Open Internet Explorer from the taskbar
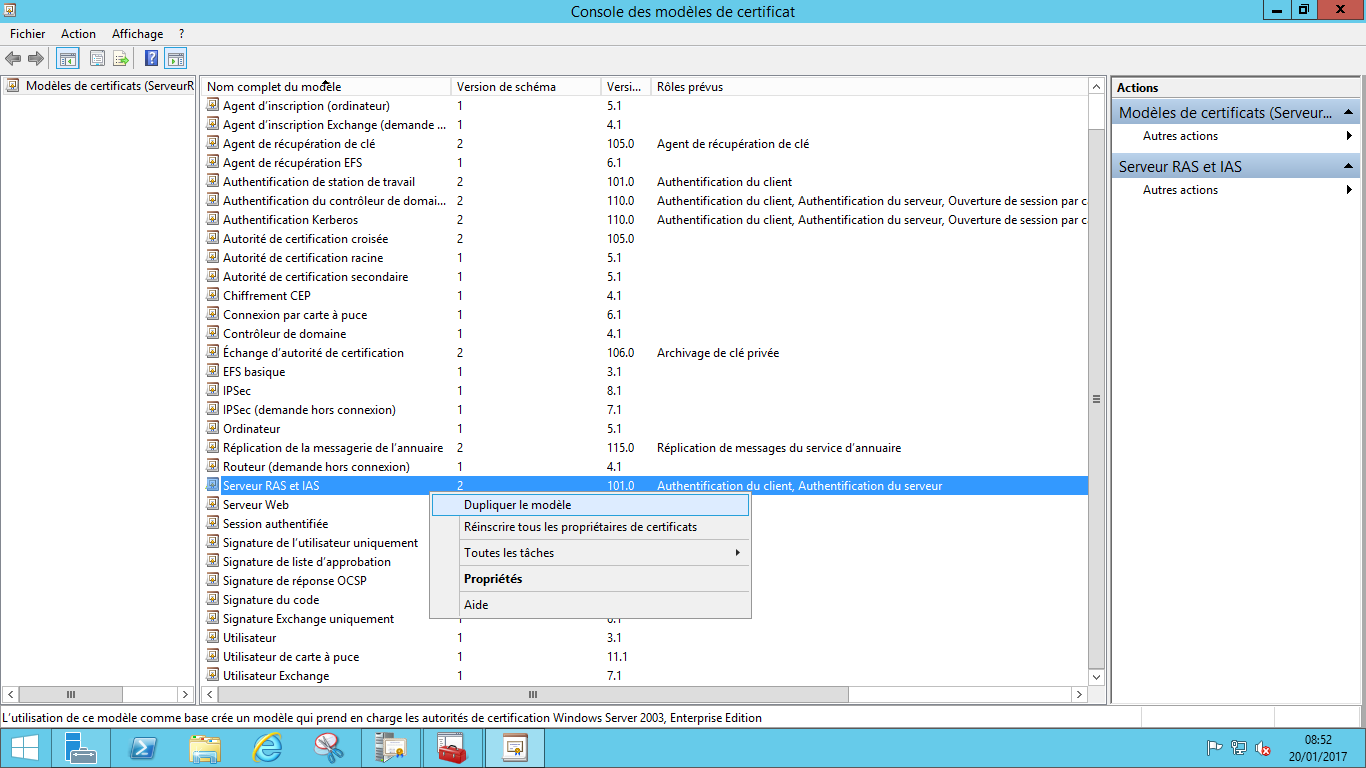Screen dimensions: 1366x768 click(x=266, y=747)
